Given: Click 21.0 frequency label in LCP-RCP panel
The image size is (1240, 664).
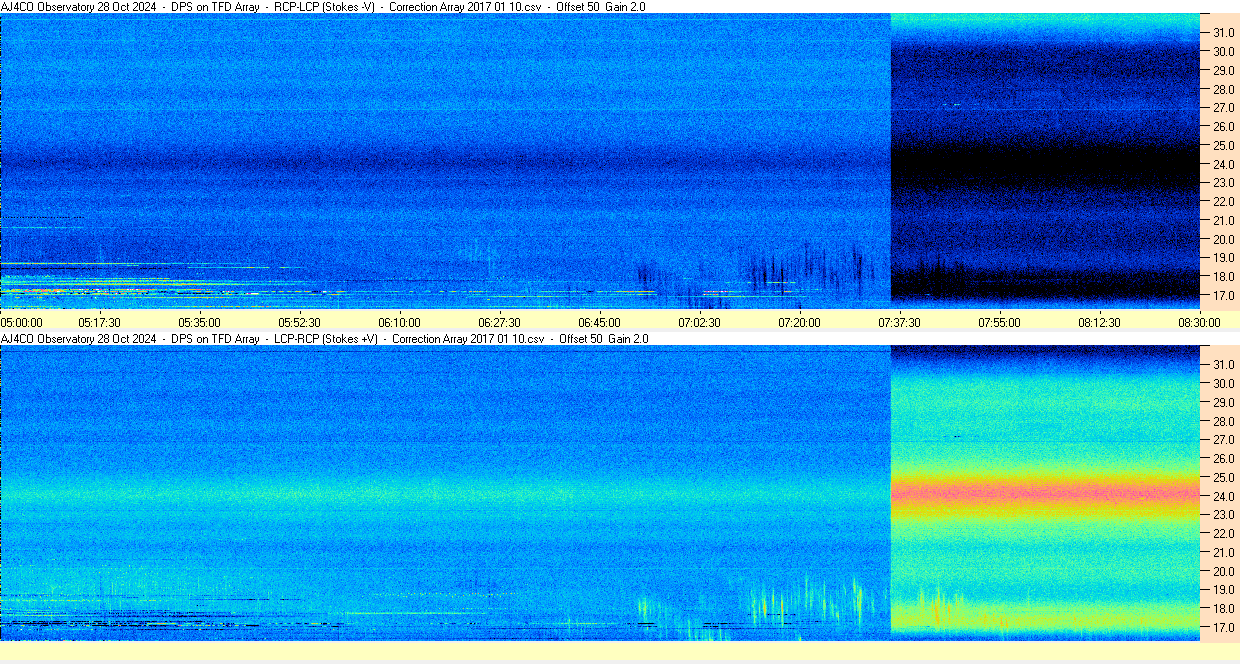Looking at the screenshot, I should tap(1224, 553).
